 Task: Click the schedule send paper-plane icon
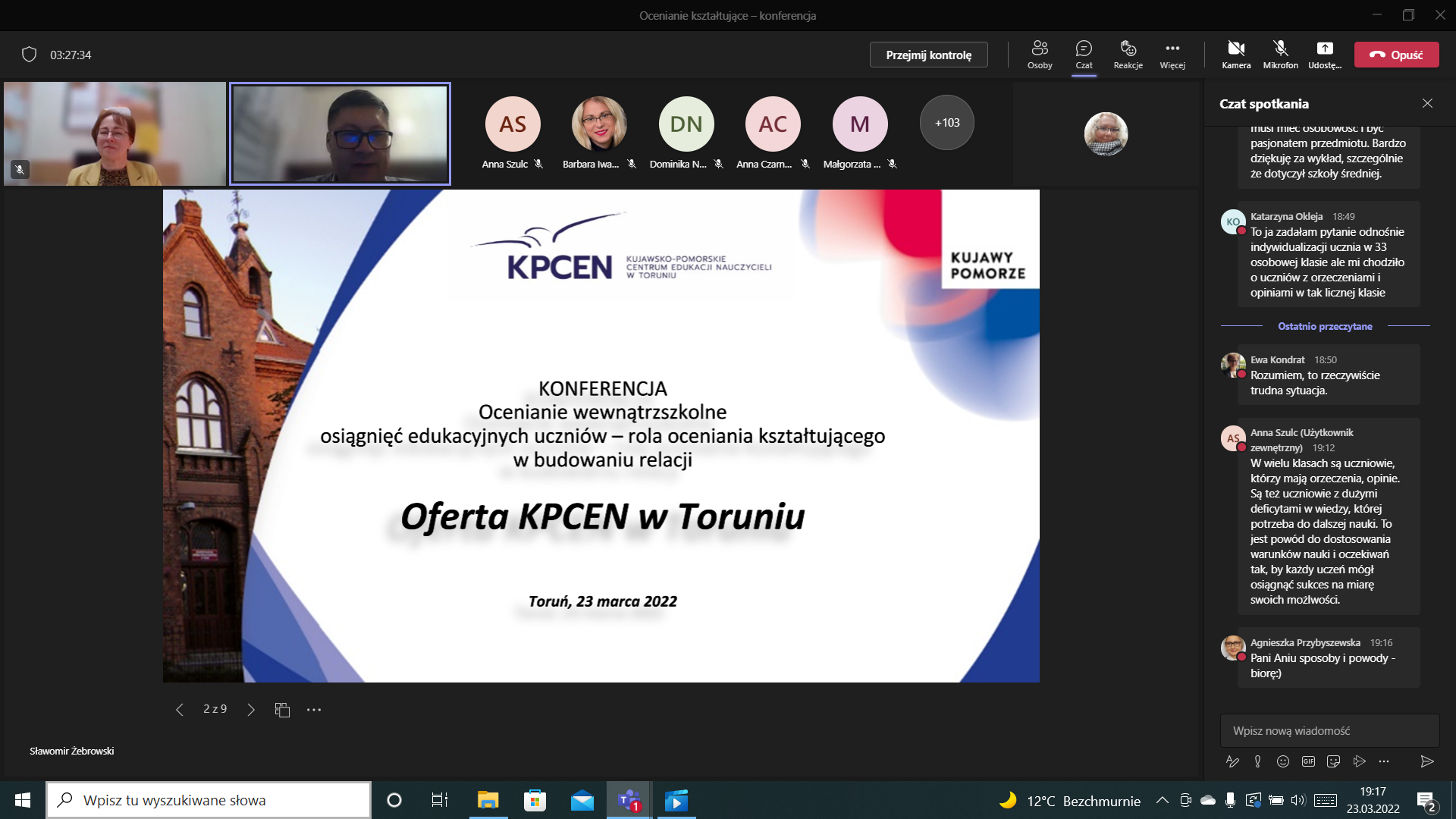pyautogui.click(x=1359, y=761)
